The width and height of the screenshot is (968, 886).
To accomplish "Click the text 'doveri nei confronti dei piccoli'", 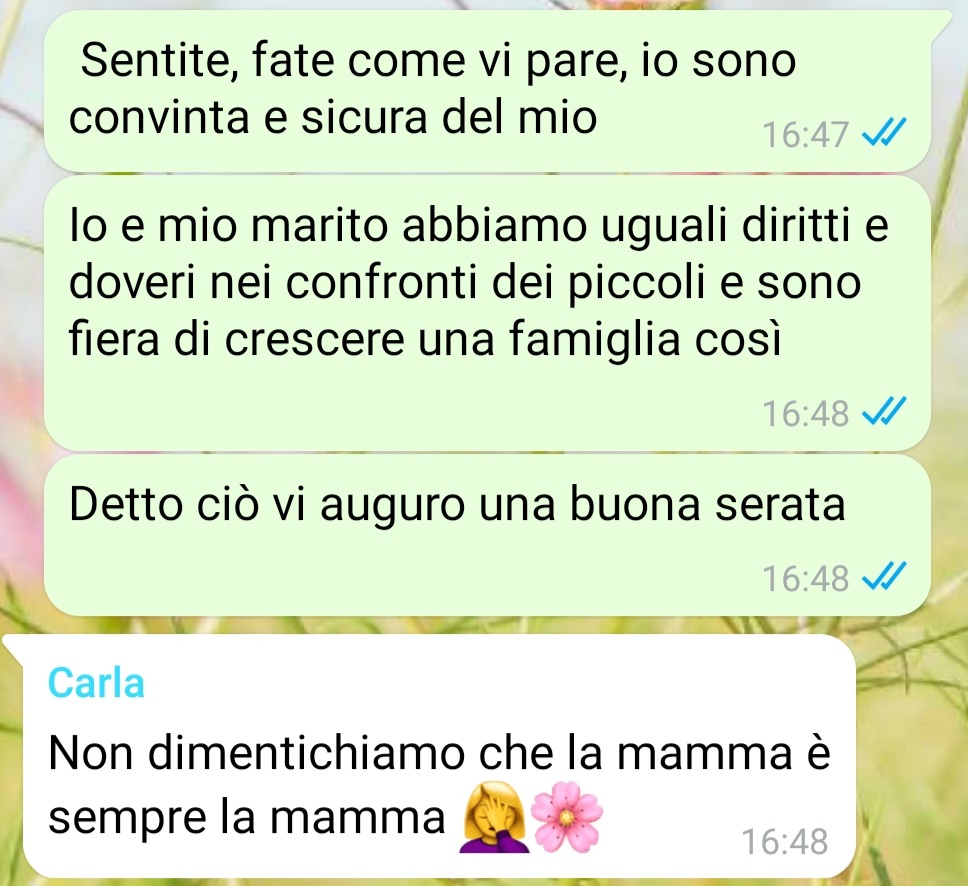I will point(387,283).
